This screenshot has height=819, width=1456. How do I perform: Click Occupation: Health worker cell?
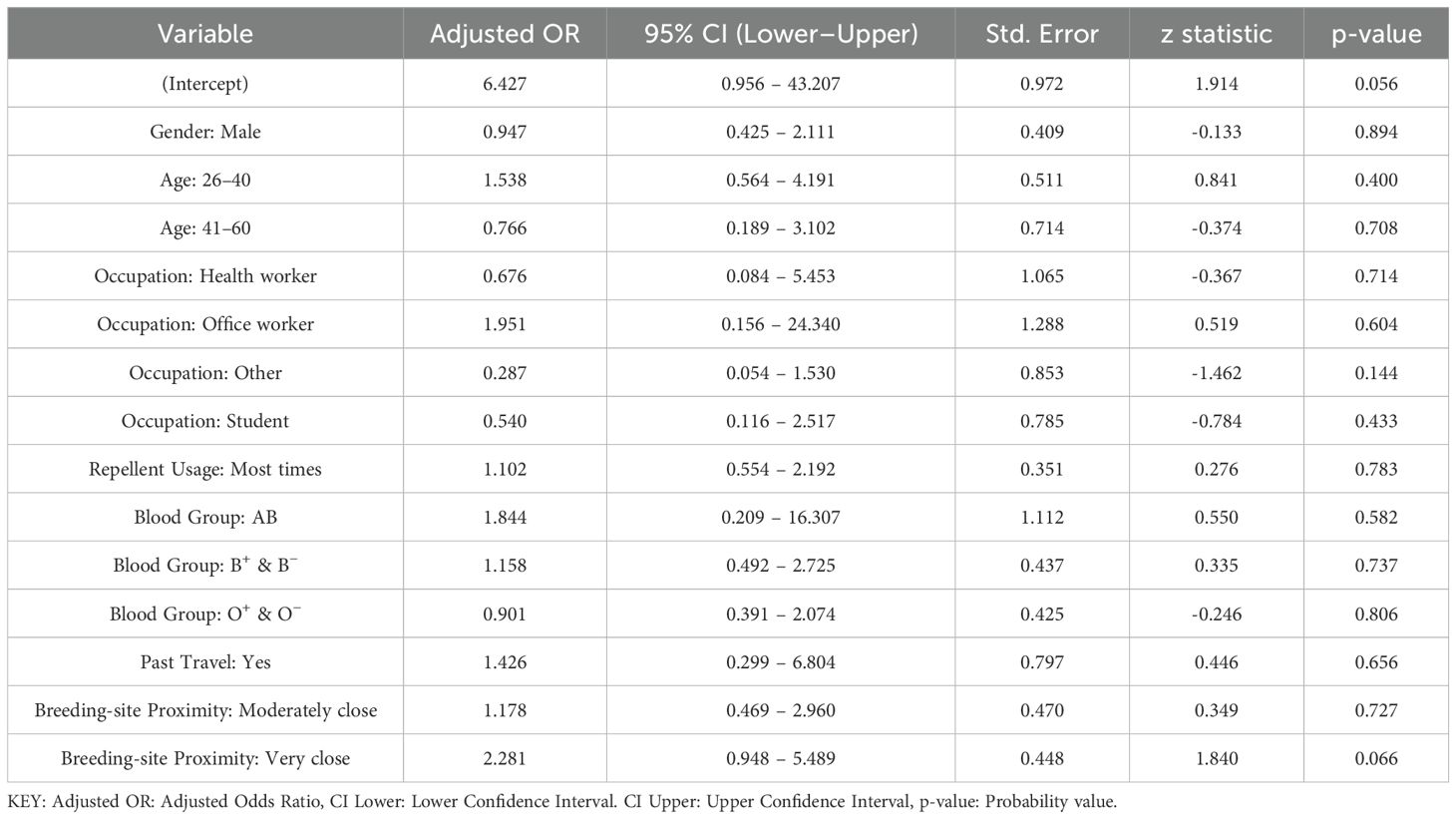(205, 276)
